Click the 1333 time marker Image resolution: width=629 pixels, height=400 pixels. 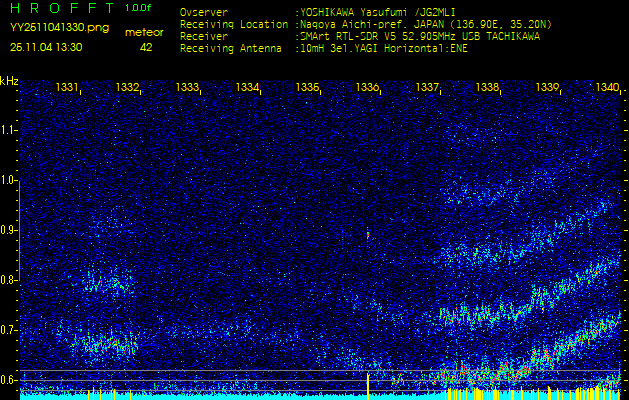pyautogui.click(x=187, y=87)
